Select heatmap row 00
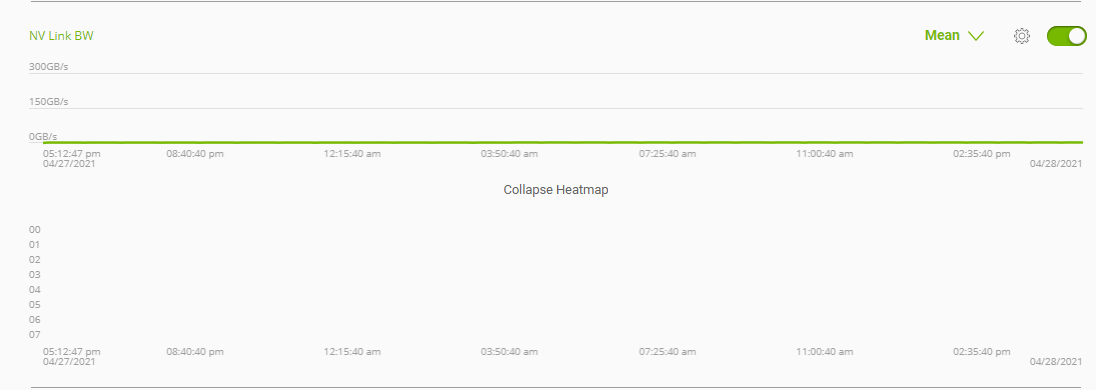Viewport: 1096px width, 390px height. point(34,230)
